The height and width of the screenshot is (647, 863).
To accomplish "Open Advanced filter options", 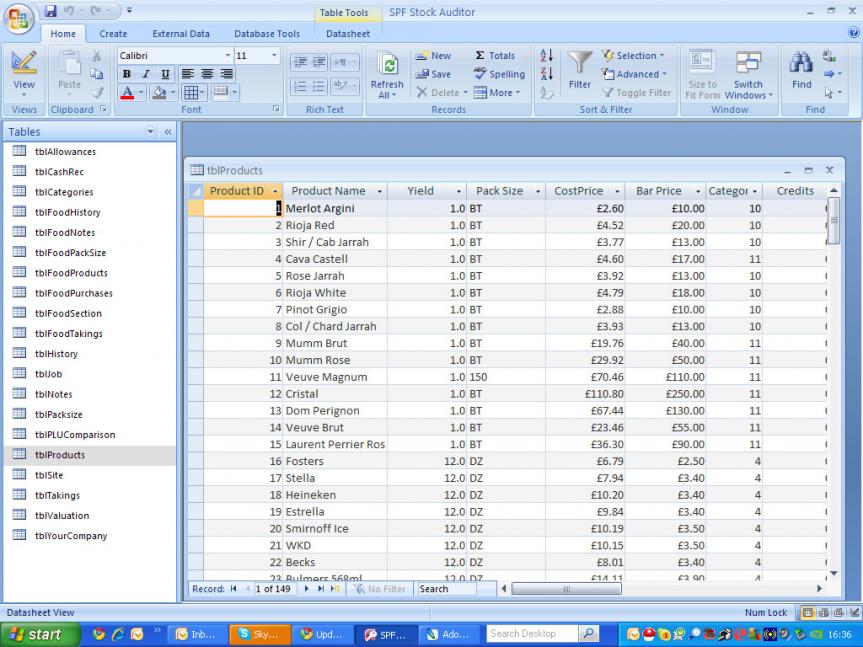I will click(x=634, y=74).
